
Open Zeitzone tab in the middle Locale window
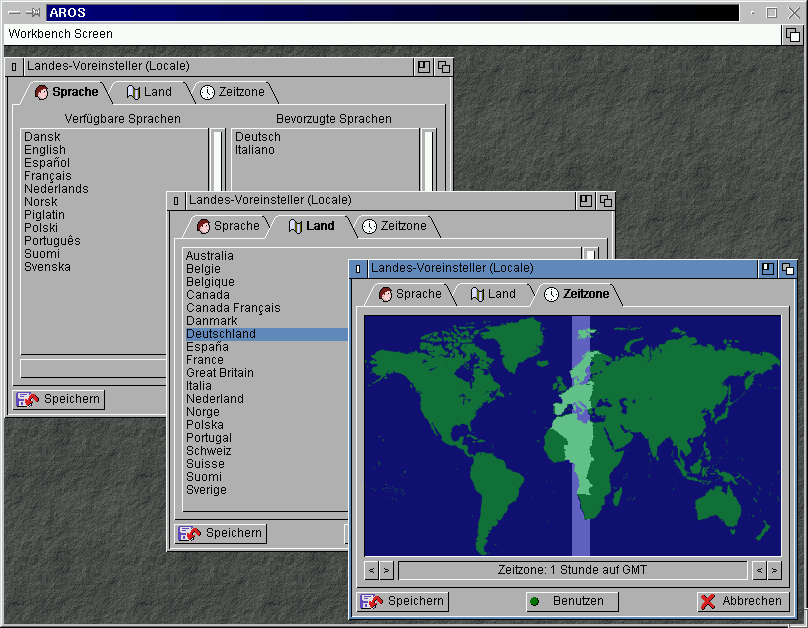click(395, 226)
